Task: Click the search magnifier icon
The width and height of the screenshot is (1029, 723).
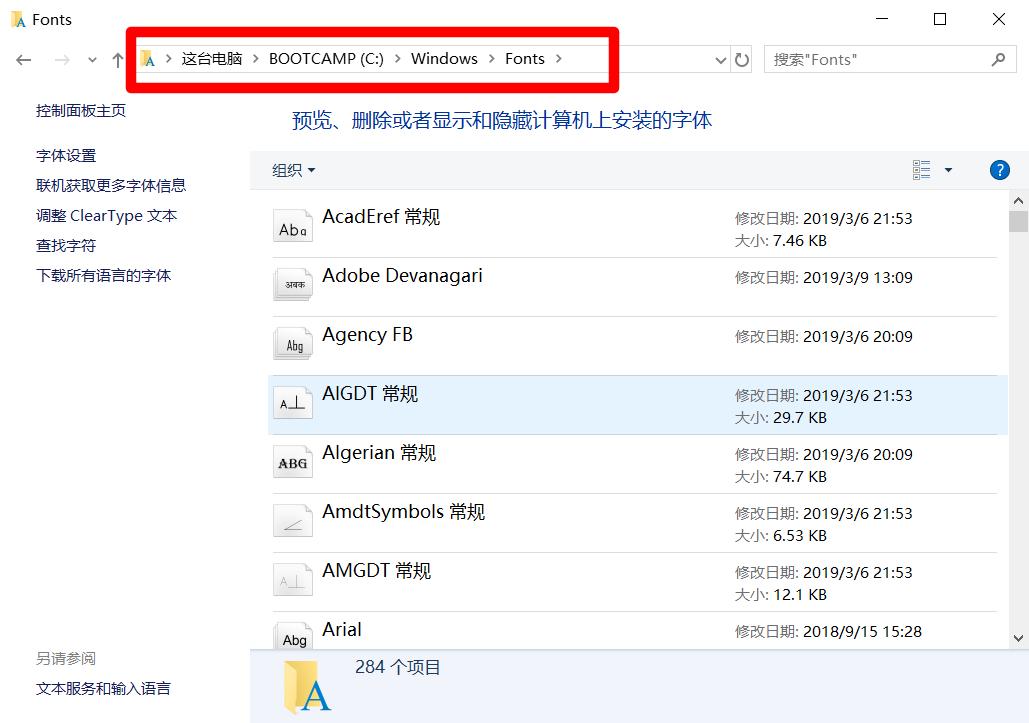Action: point(997,59)
